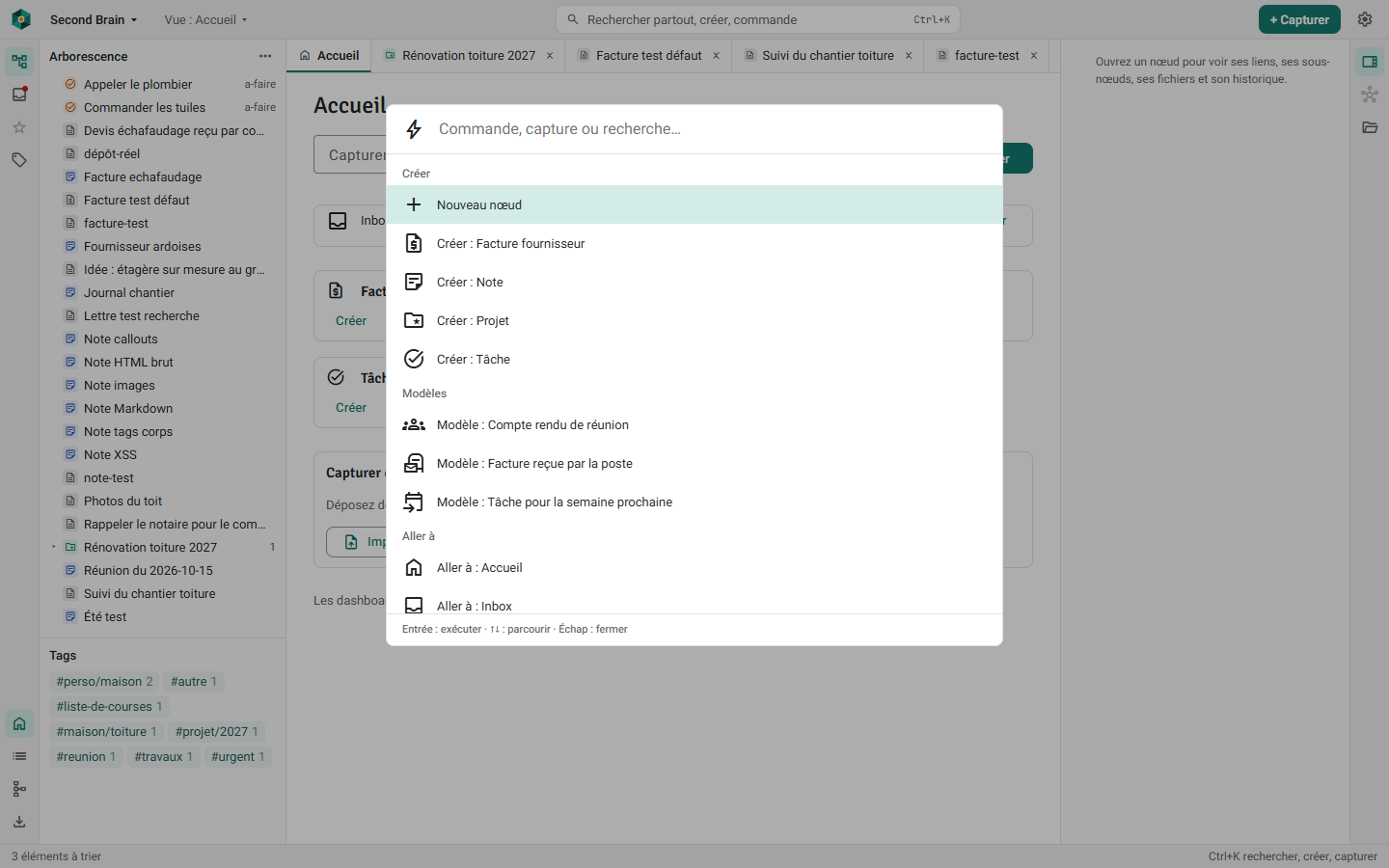Click the download icon in left rail
Image resolution: width=1389 pixels, height=868 pixels.
click(19, 822)
